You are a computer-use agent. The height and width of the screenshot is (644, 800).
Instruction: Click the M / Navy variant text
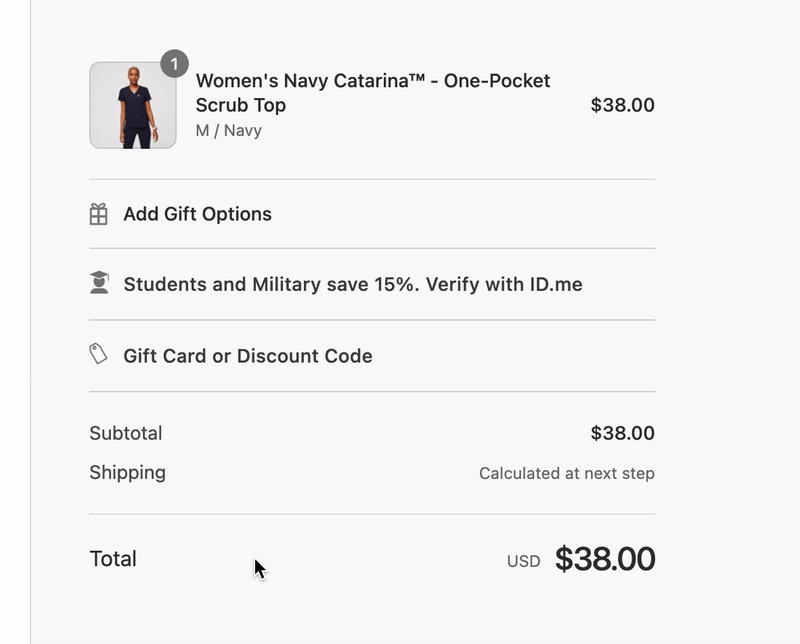[x=228, y=130]
